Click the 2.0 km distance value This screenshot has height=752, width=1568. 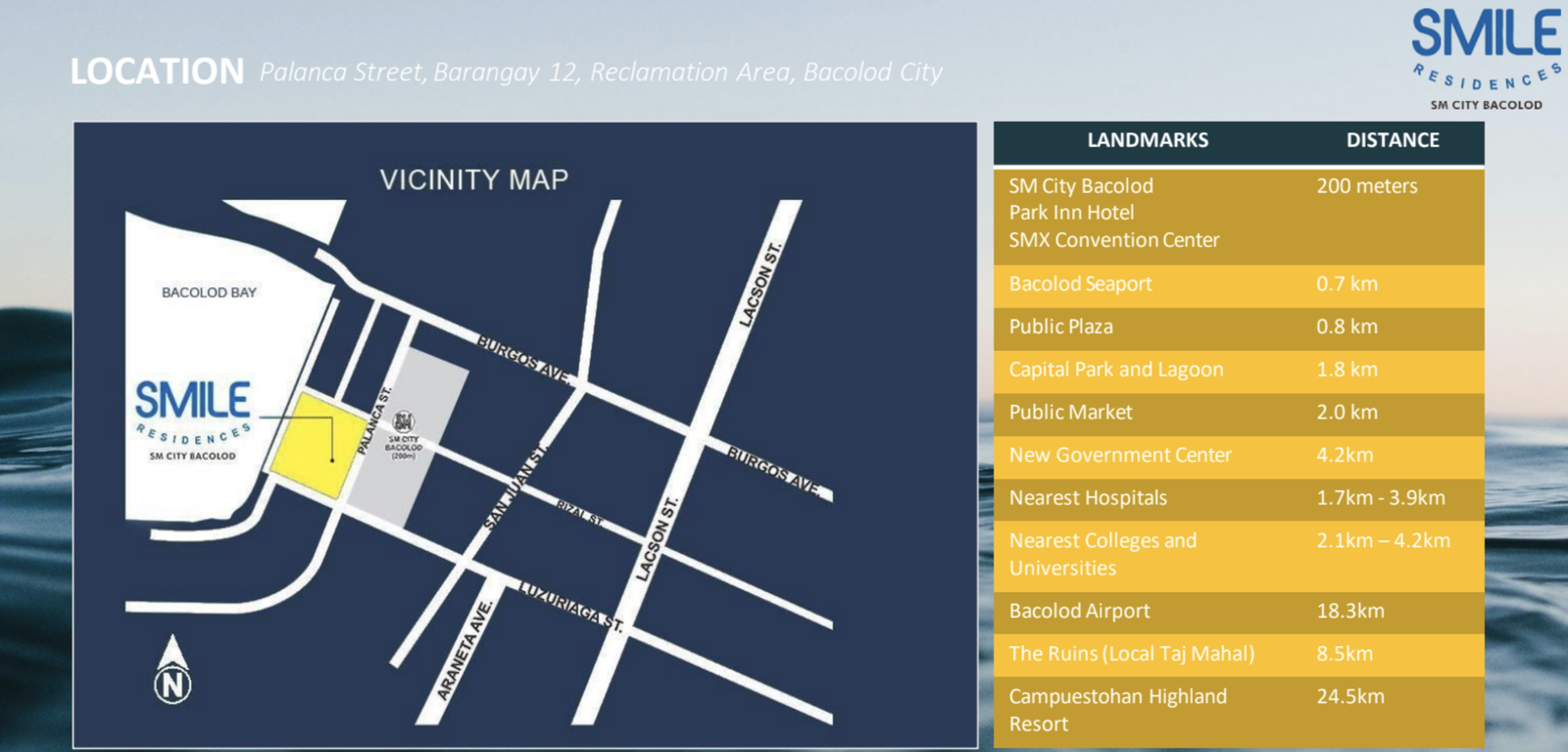pyautogui.click(x=1347, y=413)
